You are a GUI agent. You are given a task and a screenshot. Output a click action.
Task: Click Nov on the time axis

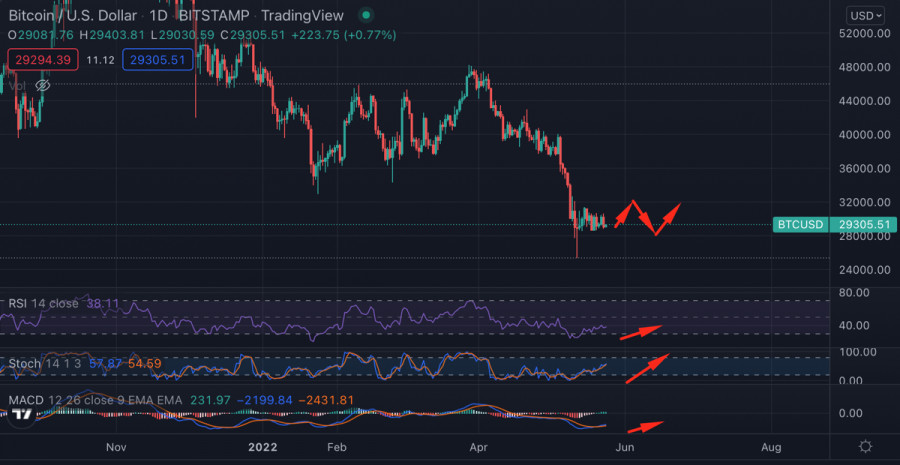coord(117,447)
